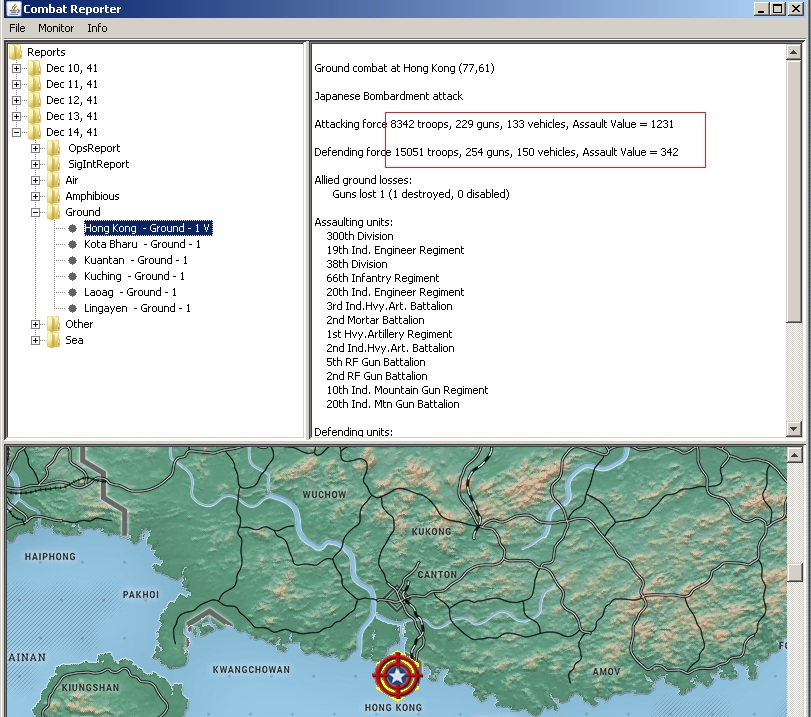Image resolution: width=811 pixels, height=717 pixels.
Task: Select Lingayen - Ground - 1 report
Action: [x=137, y=308]
